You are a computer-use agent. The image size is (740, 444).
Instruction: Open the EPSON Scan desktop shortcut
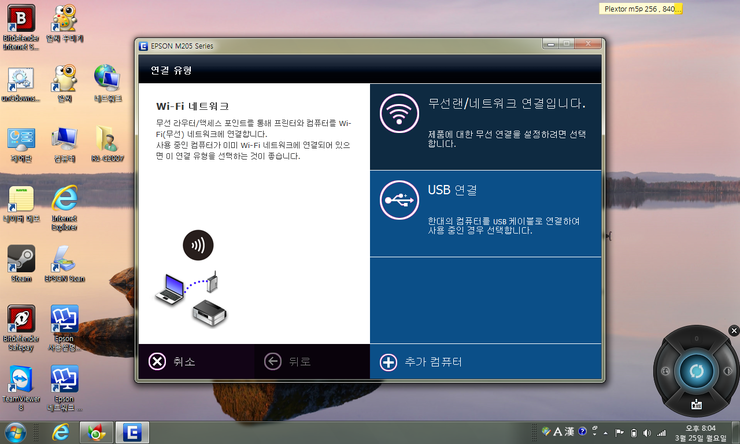[65, 262]
